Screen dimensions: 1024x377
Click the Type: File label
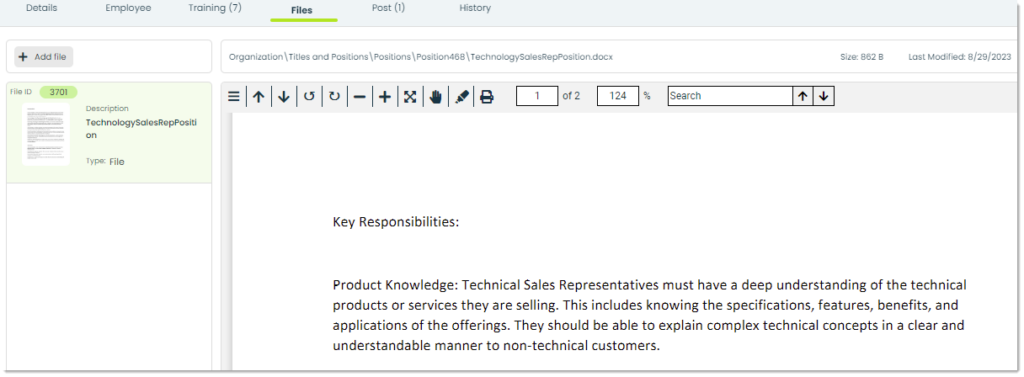[x=104, y=161]
